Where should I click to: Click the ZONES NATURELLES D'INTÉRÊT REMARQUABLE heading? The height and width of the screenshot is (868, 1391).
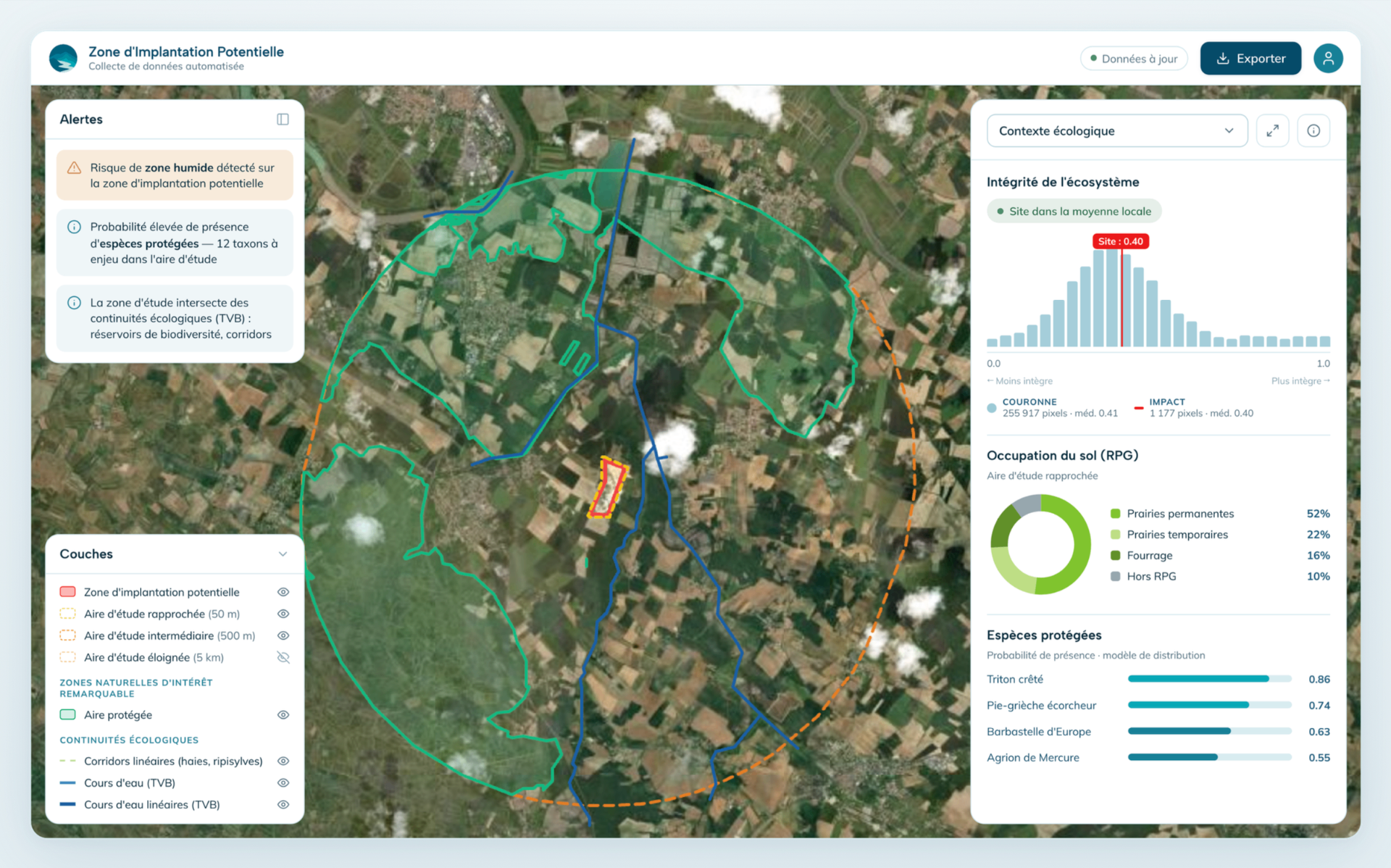point(136,688)
